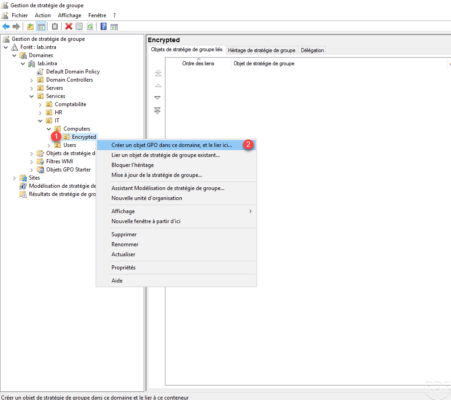Image resolution: width=451 pixels, height=400 pixels.
Task: Click the clipboard icon in the toolbar
Action: click(55, 26)
